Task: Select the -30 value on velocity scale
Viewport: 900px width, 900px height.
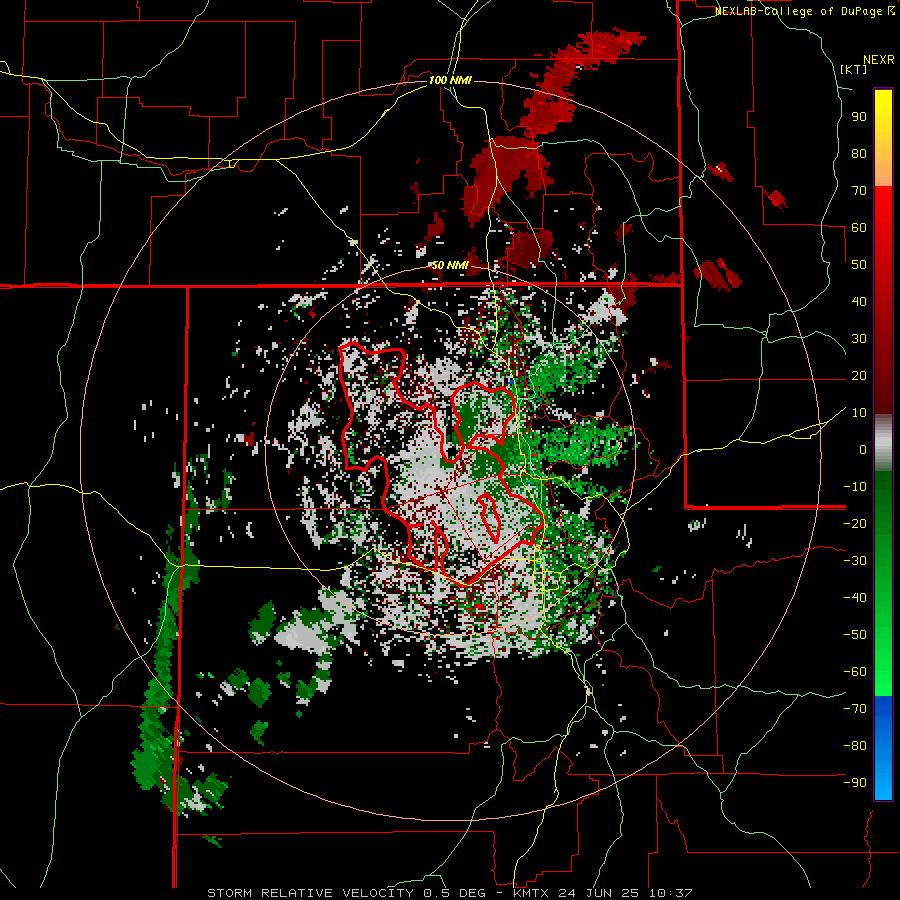Action: click(x=855, y=561)
